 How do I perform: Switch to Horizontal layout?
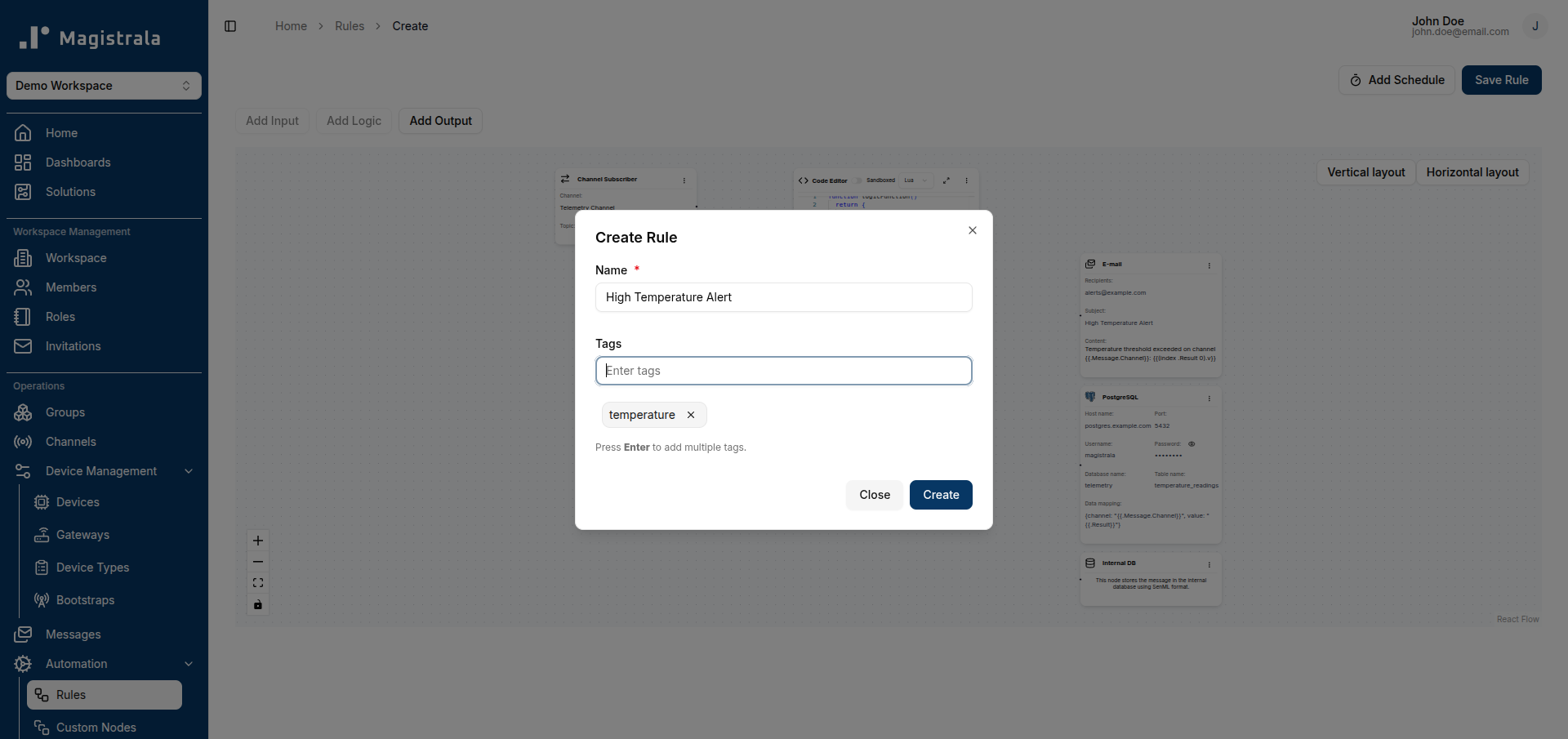[x=1472, y=172]
